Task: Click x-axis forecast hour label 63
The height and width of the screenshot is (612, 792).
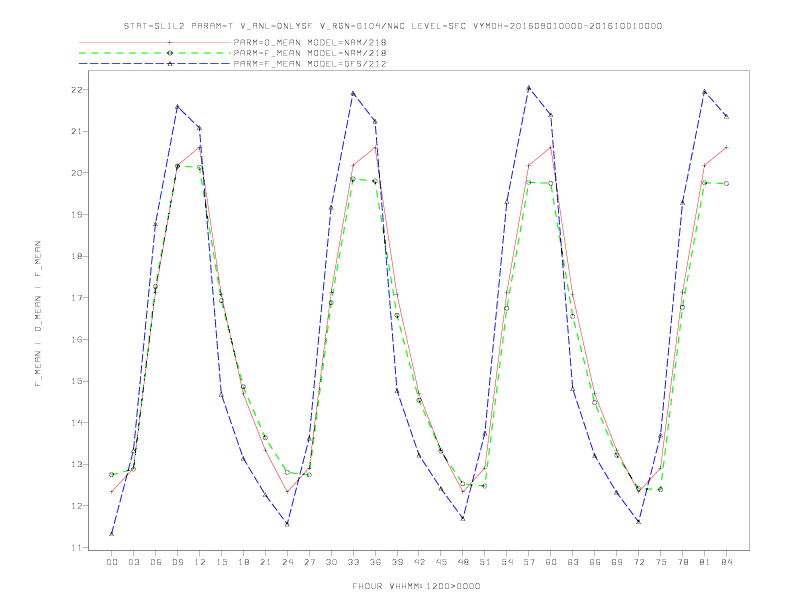Action: point(573,562)
